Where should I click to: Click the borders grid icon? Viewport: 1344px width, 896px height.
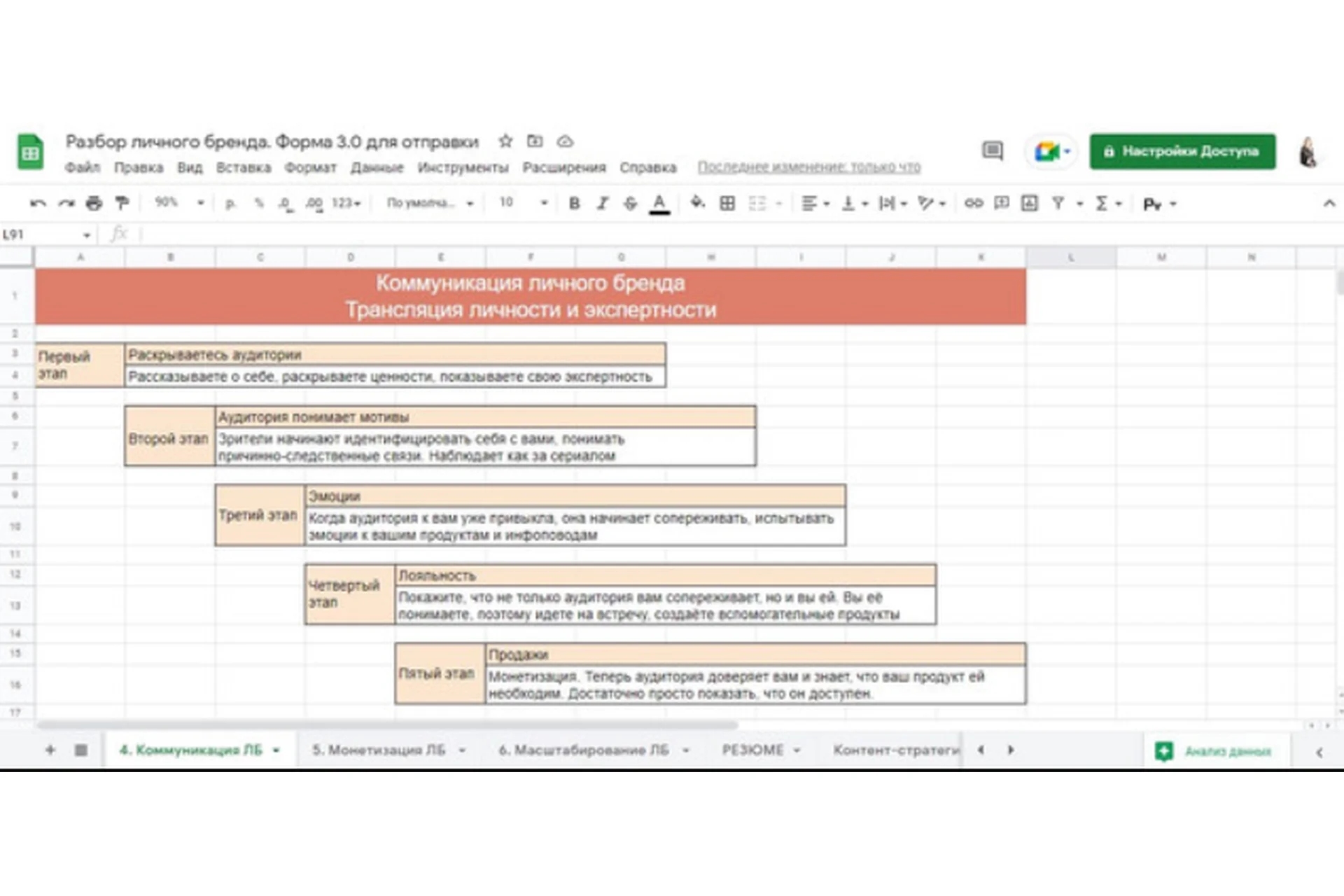[x=727, y=203]
